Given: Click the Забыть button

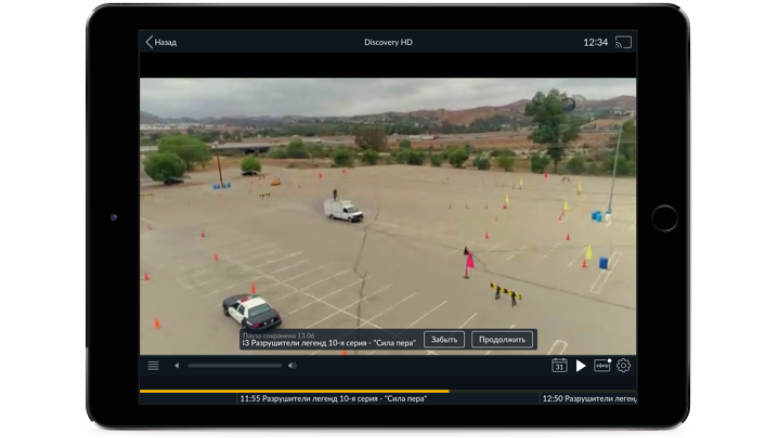Looking at the screenshot, I should click(x=444, y=340).
